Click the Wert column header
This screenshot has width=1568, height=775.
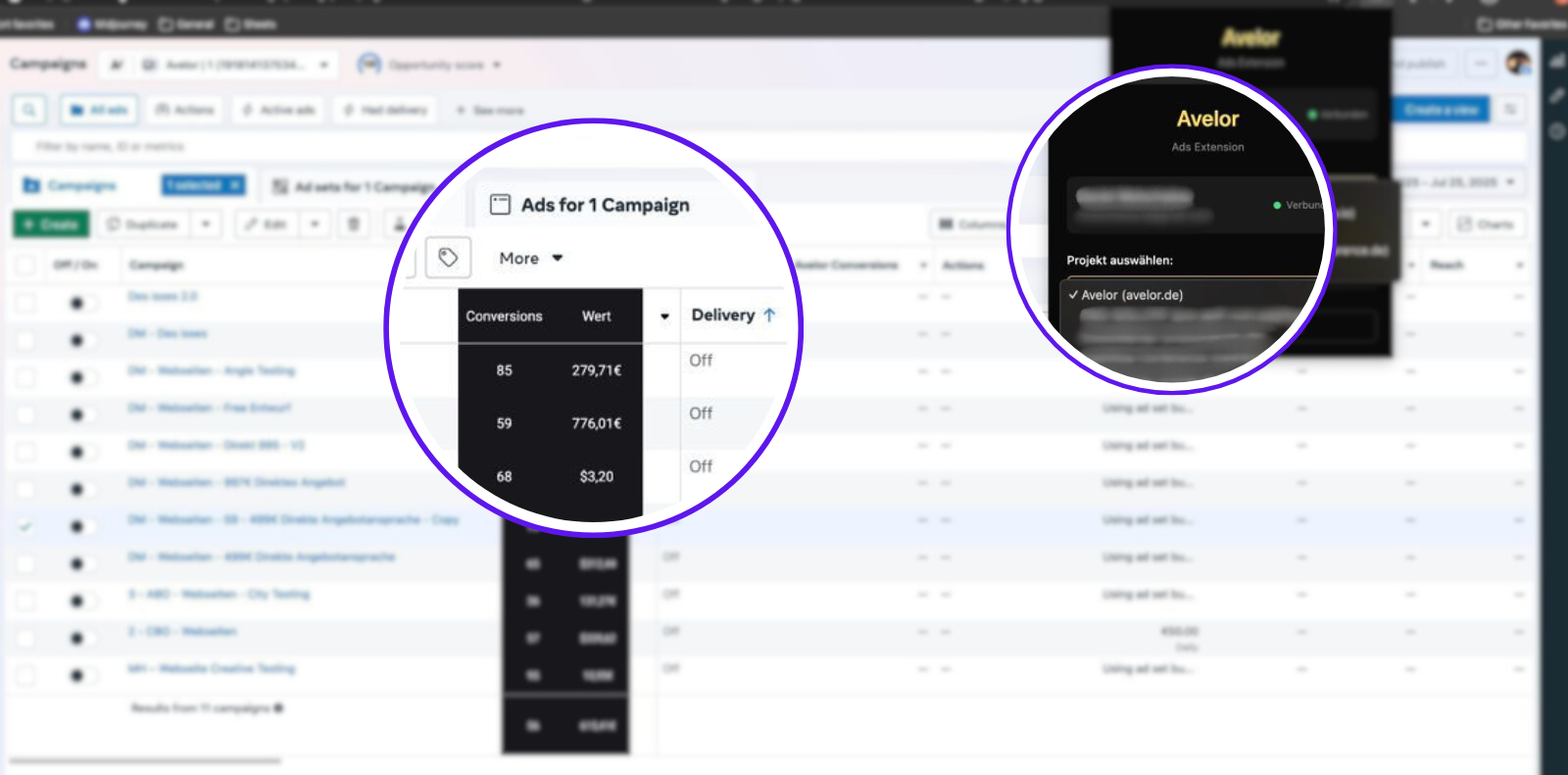pos(596,316)
